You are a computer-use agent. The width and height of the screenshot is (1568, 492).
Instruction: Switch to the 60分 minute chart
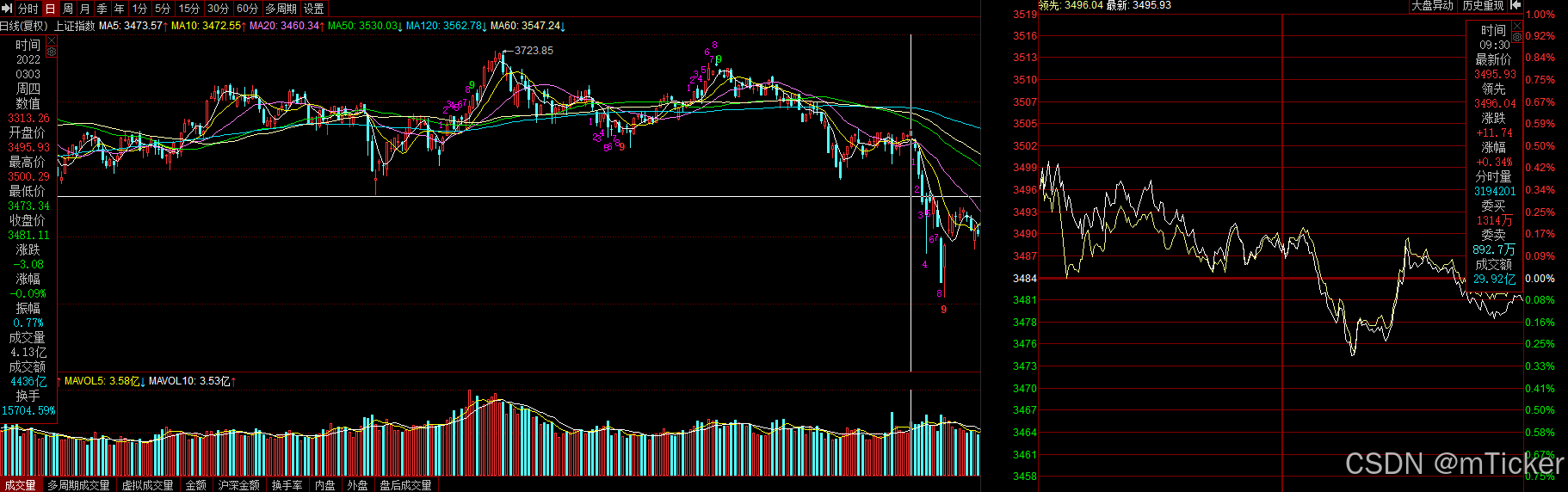point(248,8)
